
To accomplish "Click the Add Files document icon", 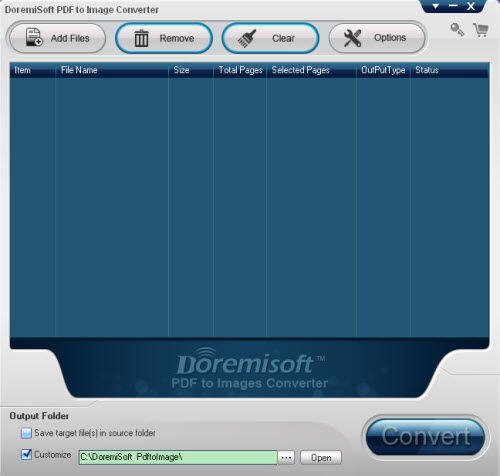I will pyautogui.click(x=34, y=37).
